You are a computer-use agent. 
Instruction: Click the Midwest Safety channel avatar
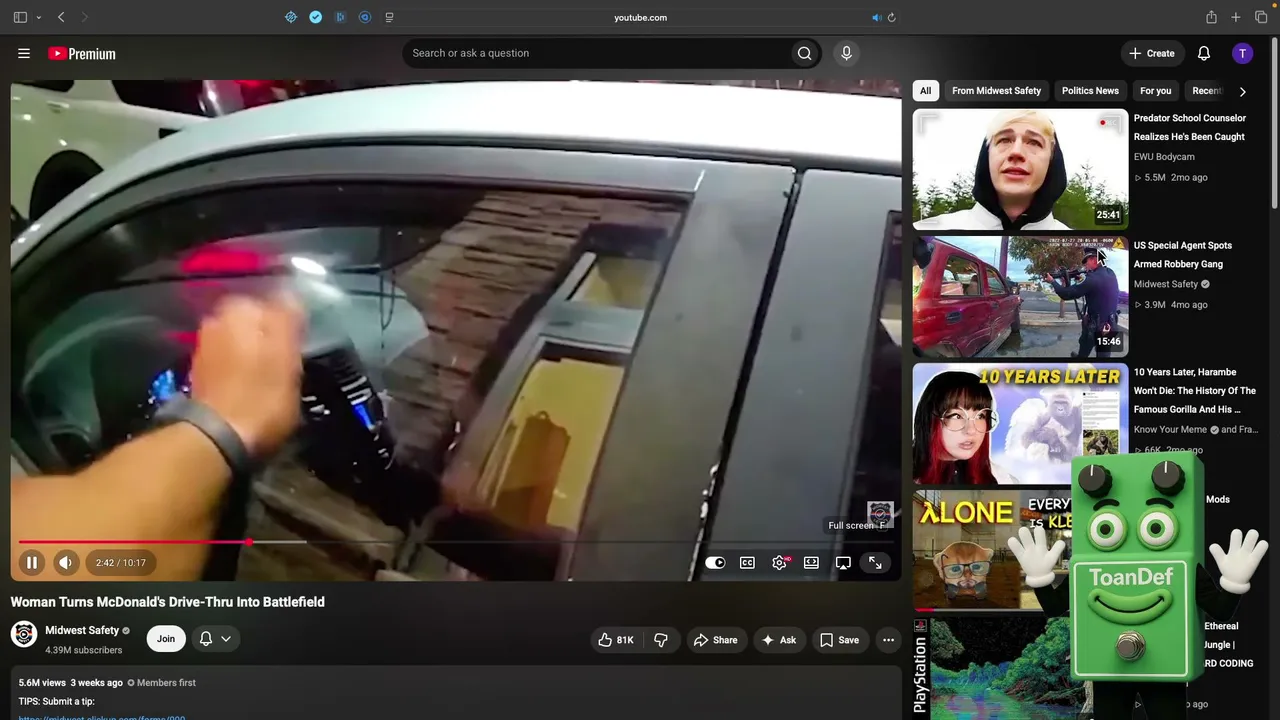[x=24, y=634]
